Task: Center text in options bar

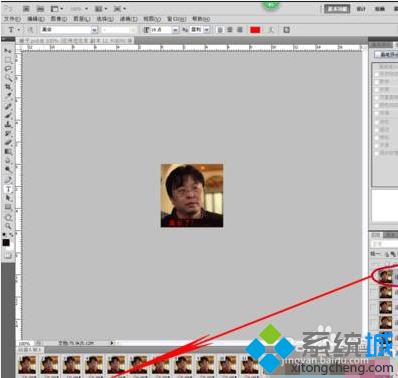Action: 230,30
